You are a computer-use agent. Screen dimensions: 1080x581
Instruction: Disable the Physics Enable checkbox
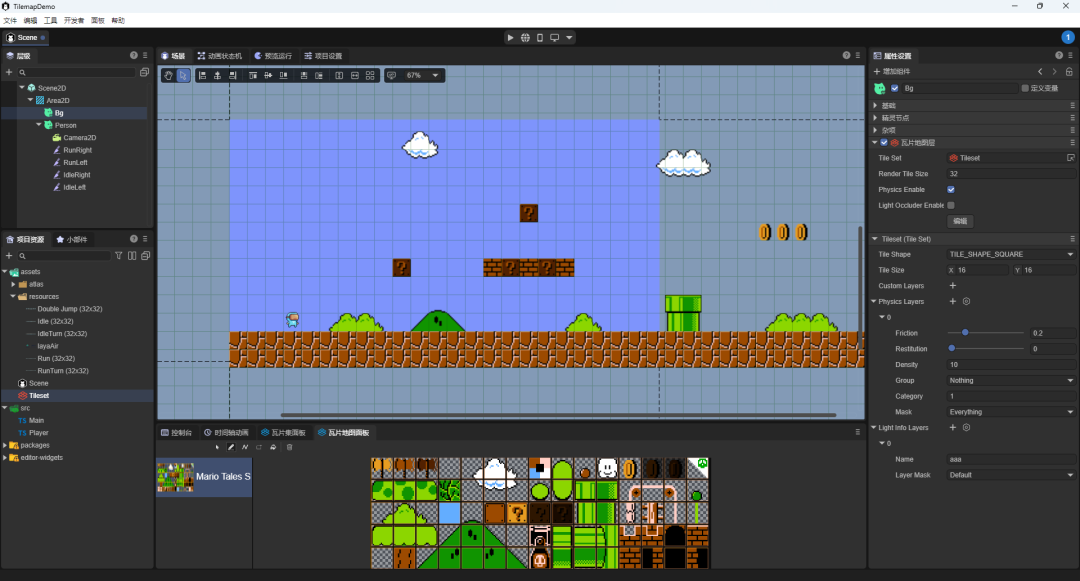[x=951, y=189]
